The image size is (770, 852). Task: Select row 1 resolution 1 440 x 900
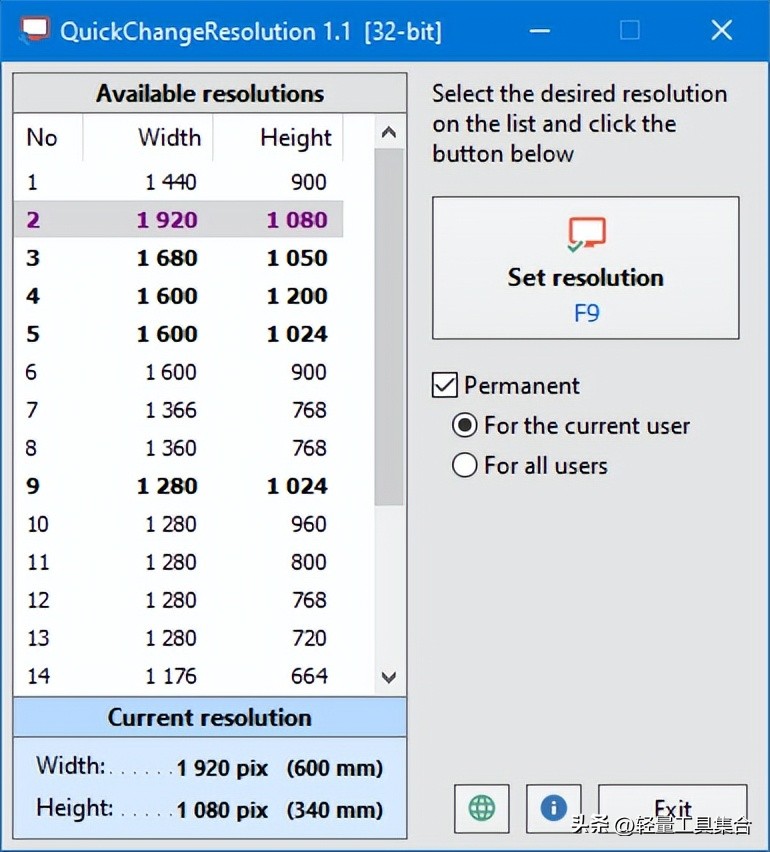[x=178, y=182]
